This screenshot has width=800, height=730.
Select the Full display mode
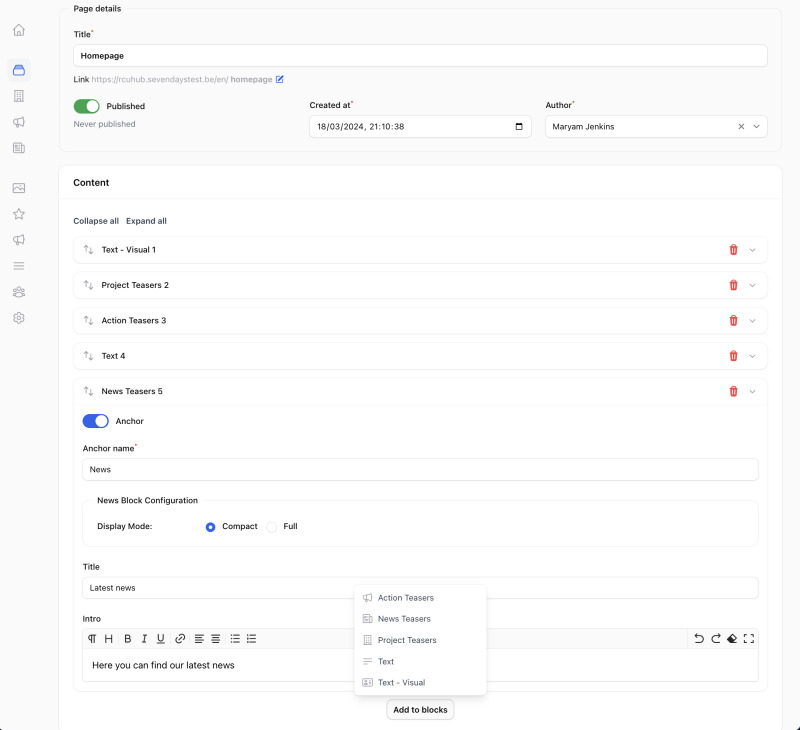tap(271, 527)
